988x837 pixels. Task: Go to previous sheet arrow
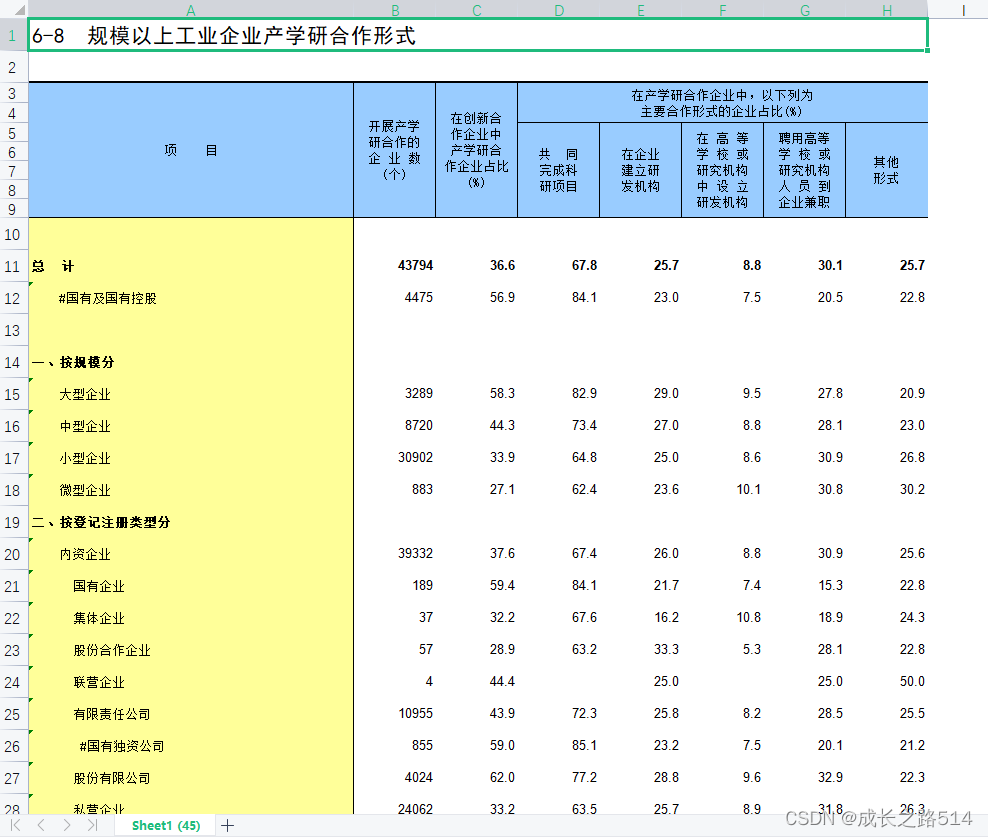41,825
